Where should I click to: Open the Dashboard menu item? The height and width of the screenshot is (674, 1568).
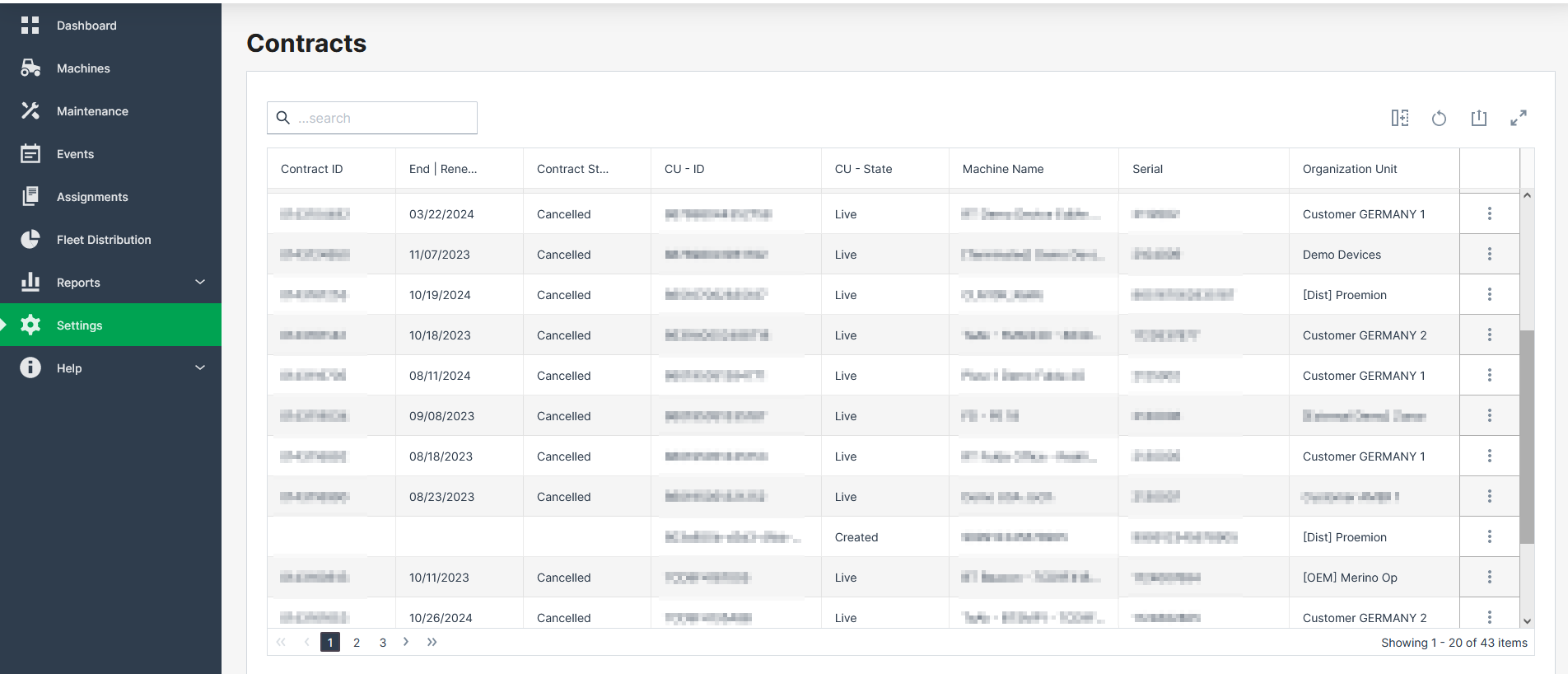[x=86, y=26]
